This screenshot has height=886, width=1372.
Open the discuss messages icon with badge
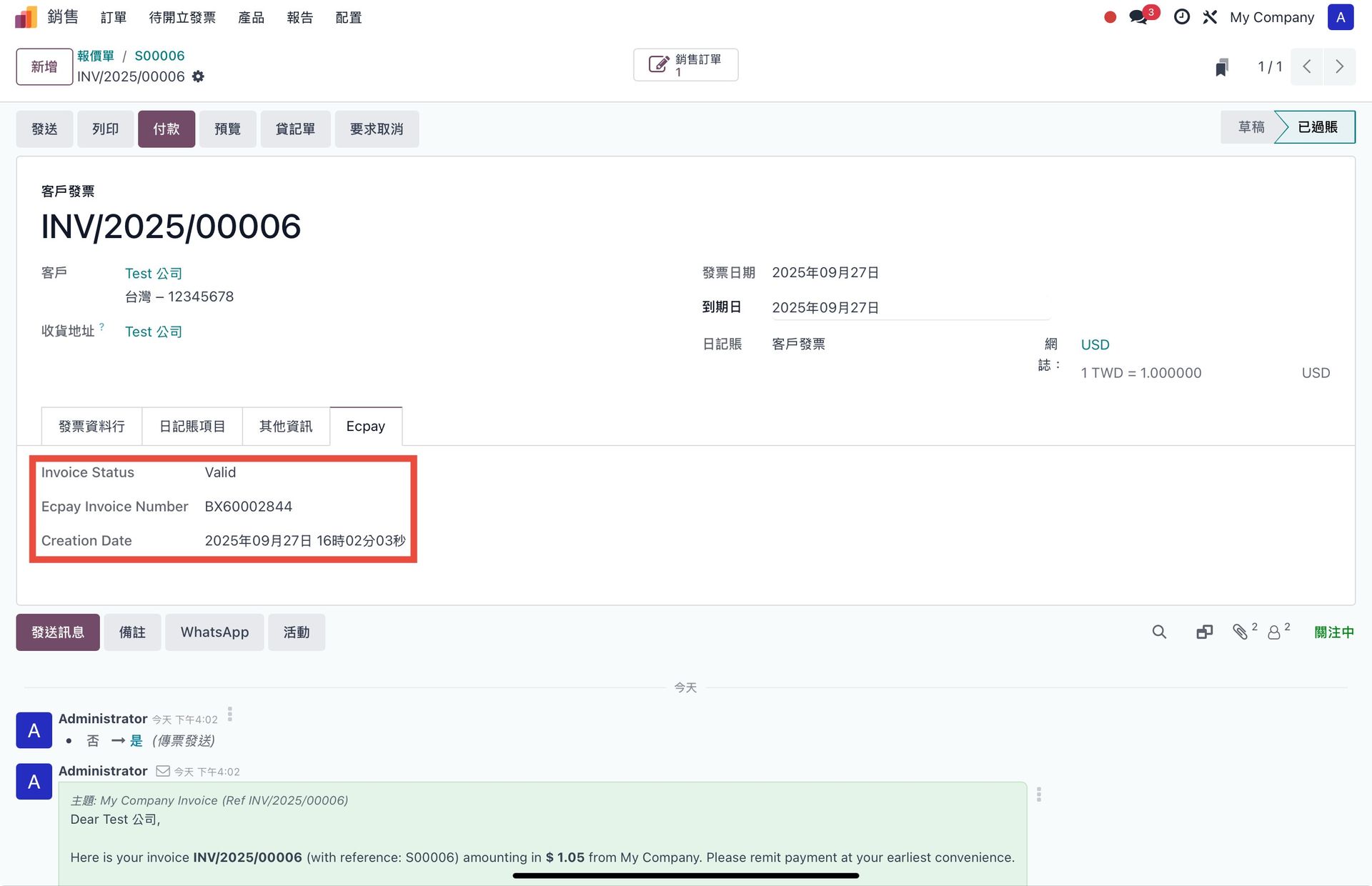click(1139, 17)
